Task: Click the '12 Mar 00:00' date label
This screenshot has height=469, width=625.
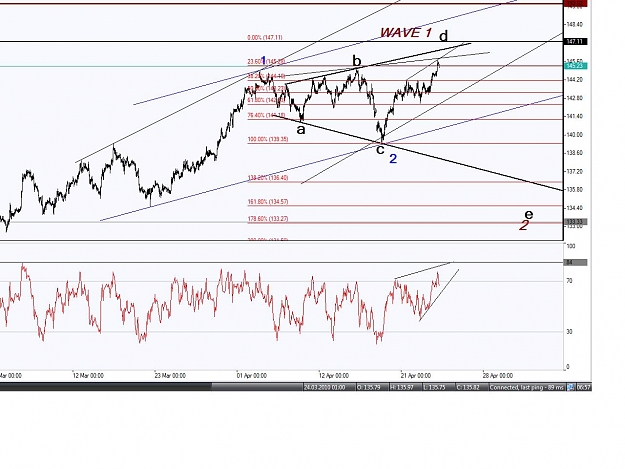Action: point(88,376)
